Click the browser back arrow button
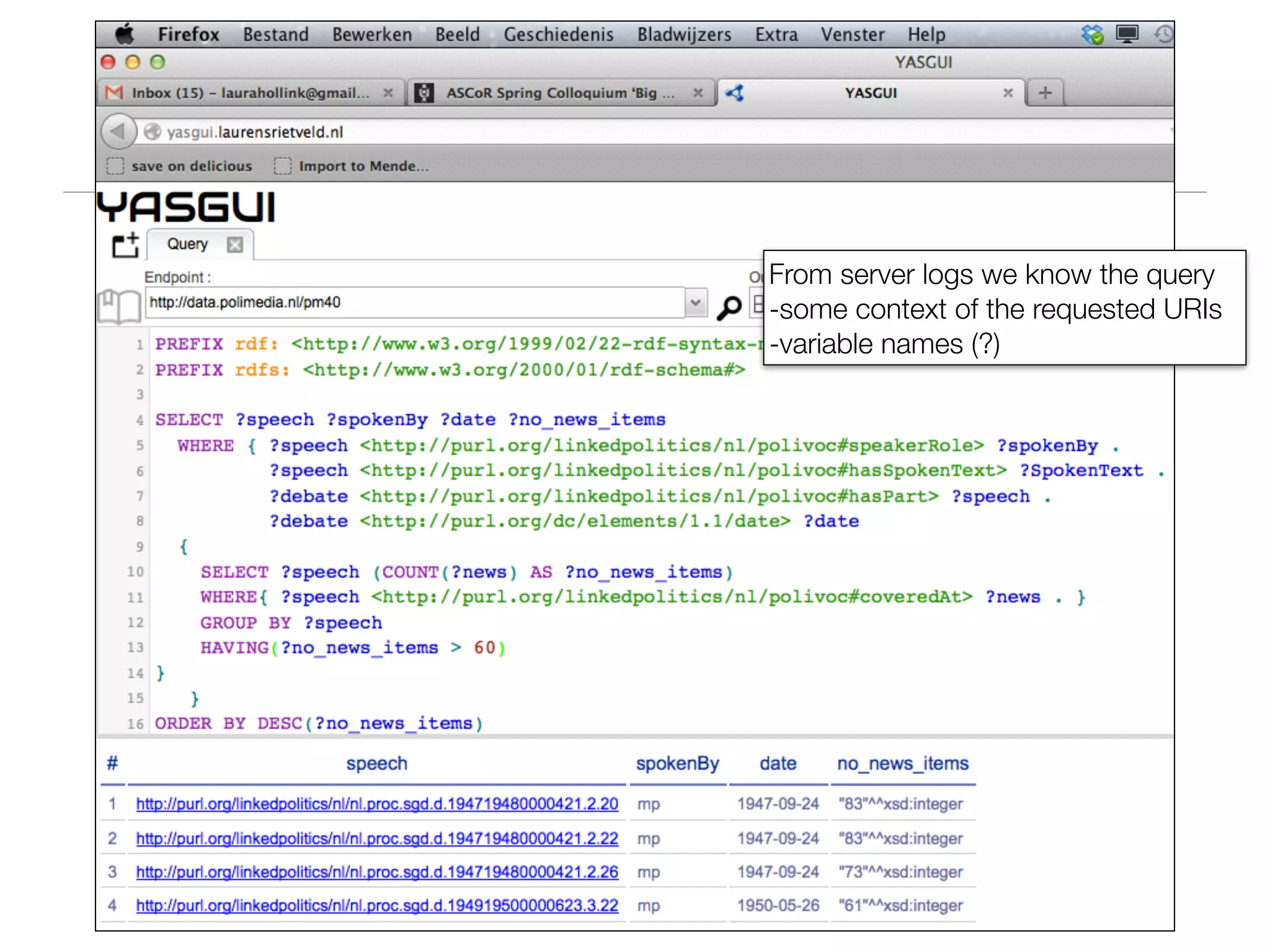Screen dimensions: 1270x952 117,131
